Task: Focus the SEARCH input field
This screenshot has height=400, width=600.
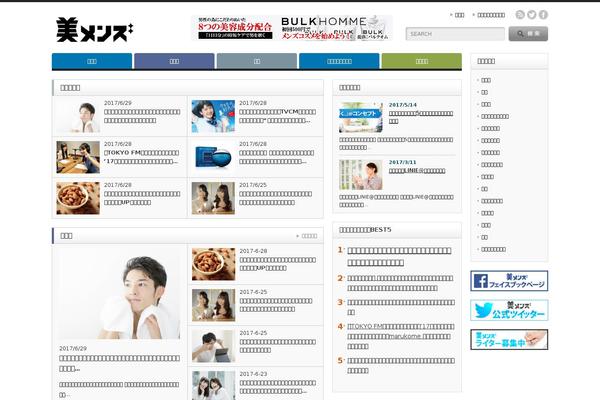Action: click(455, 34)
